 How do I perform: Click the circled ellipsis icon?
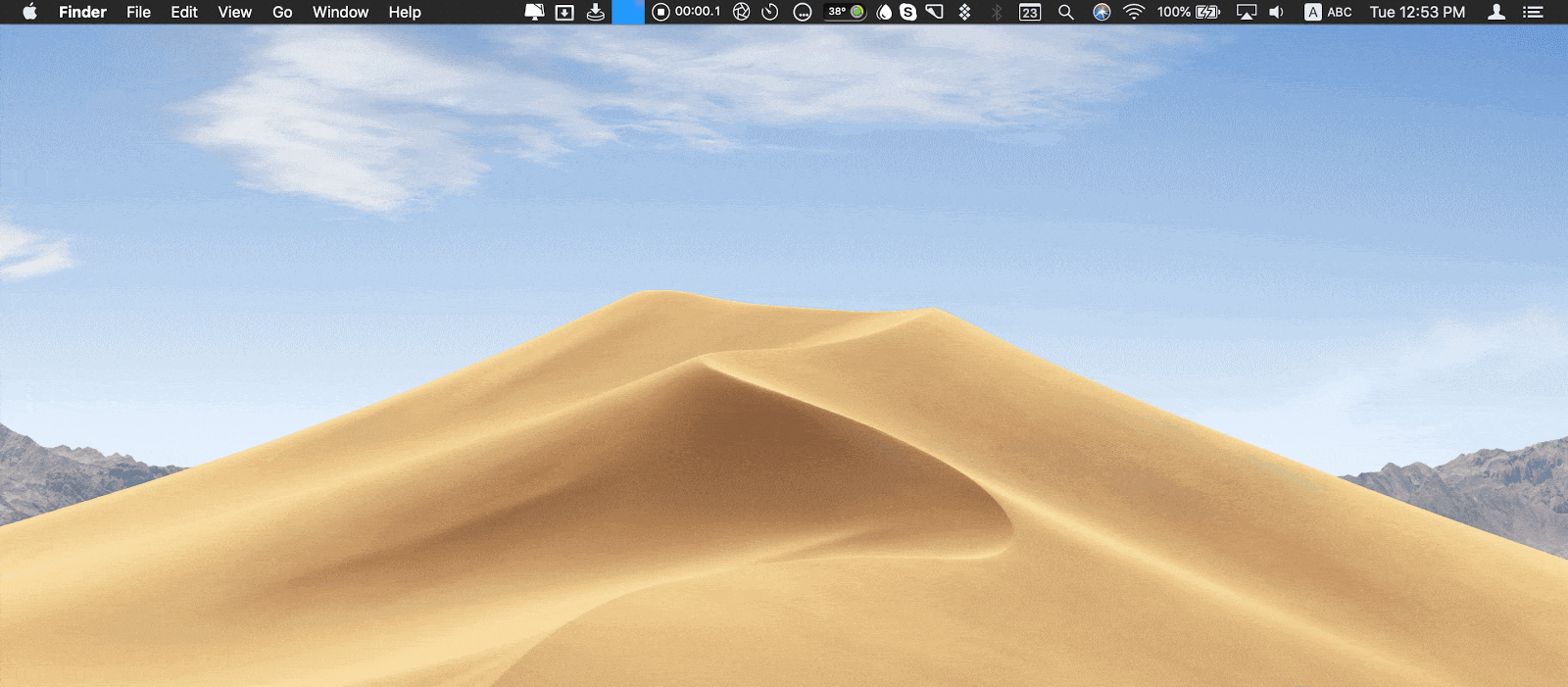[x=802, y=12]
